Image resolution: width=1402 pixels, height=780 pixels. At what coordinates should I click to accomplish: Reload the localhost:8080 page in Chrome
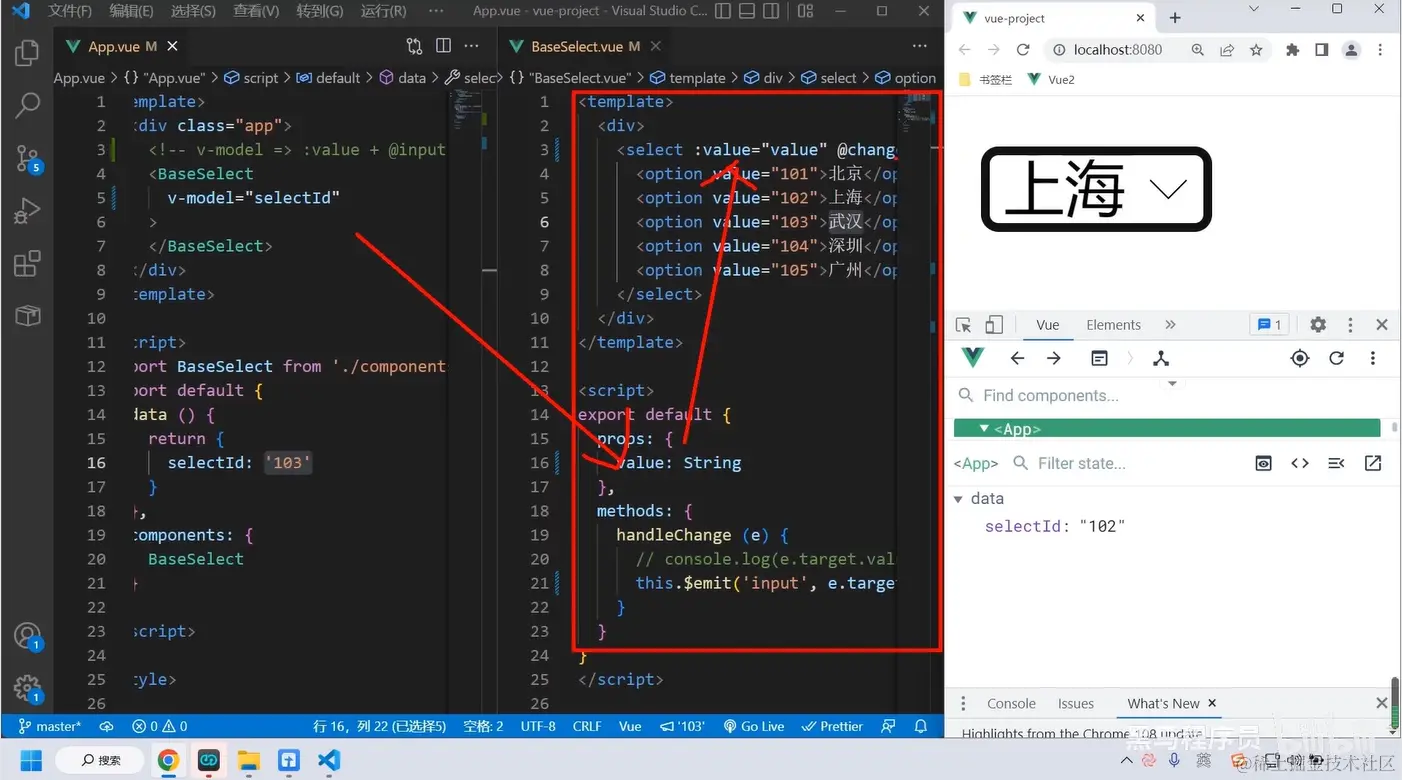(1023, 50)
